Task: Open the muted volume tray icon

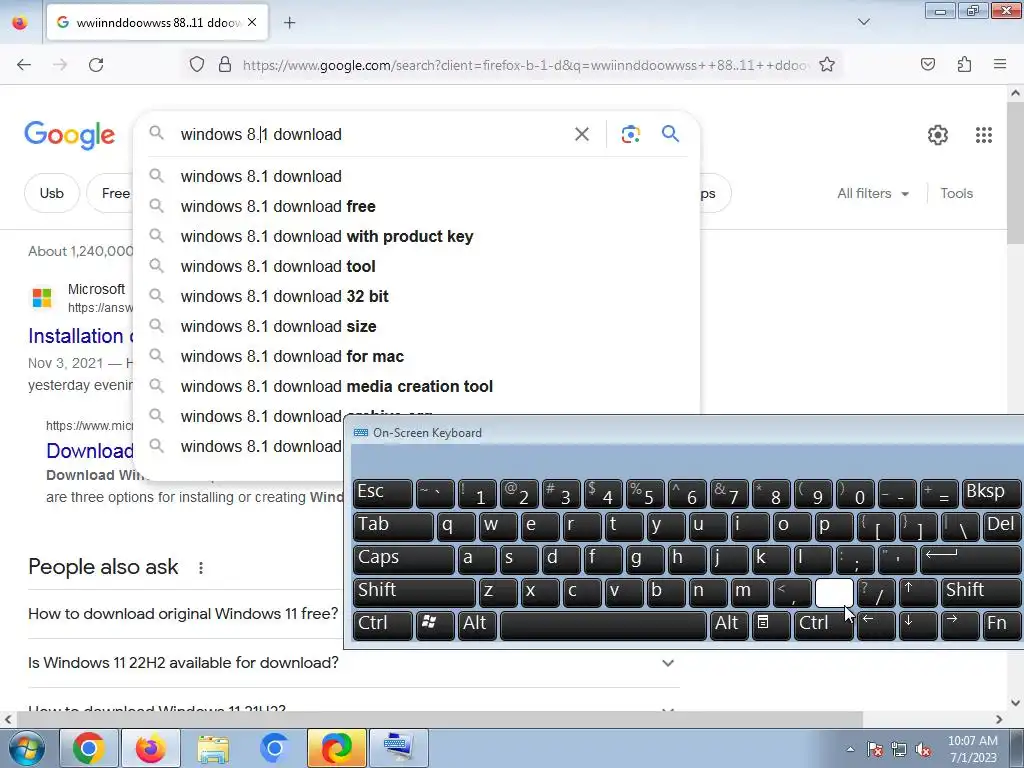Action: pos(923,750)
